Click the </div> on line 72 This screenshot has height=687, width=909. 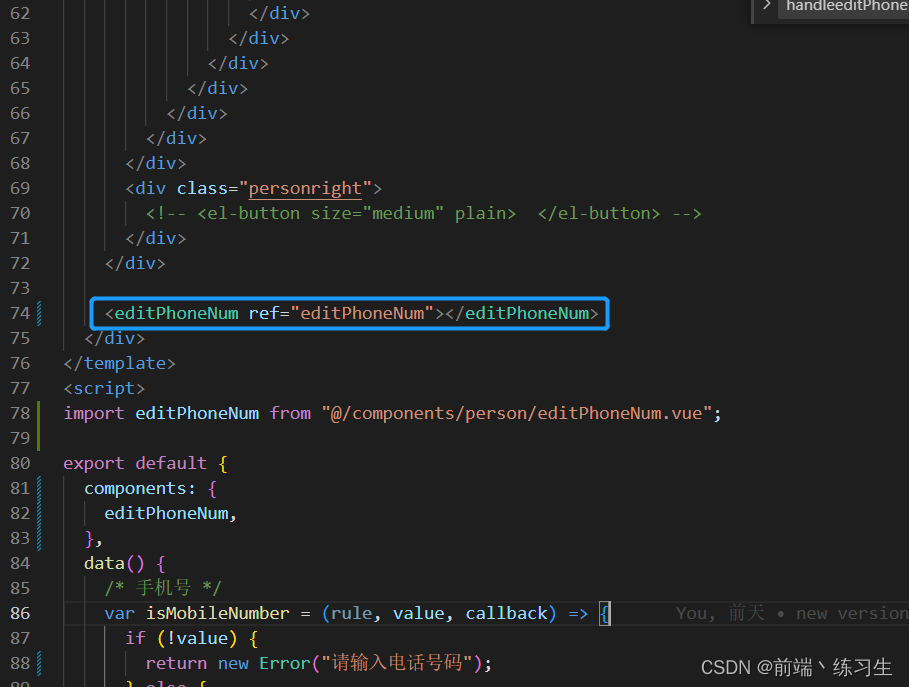coord(135,263)
